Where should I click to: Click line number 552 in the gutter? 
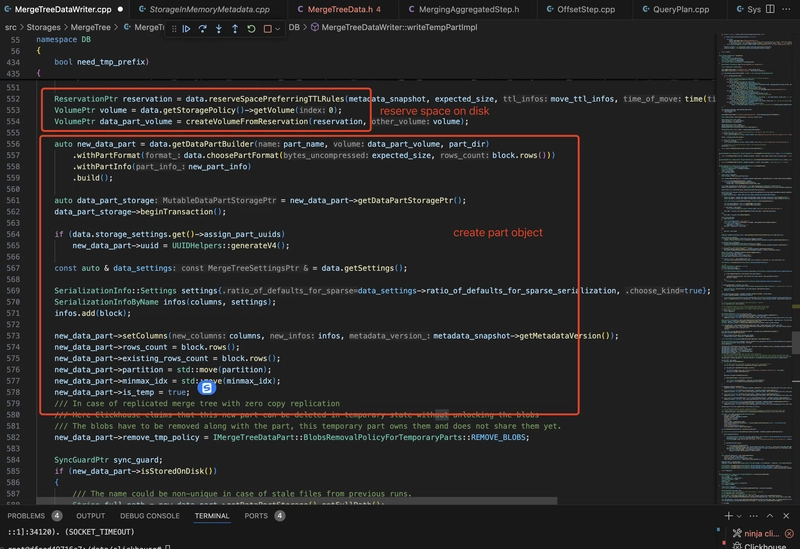pyautogui.click(x=13, y=99)
